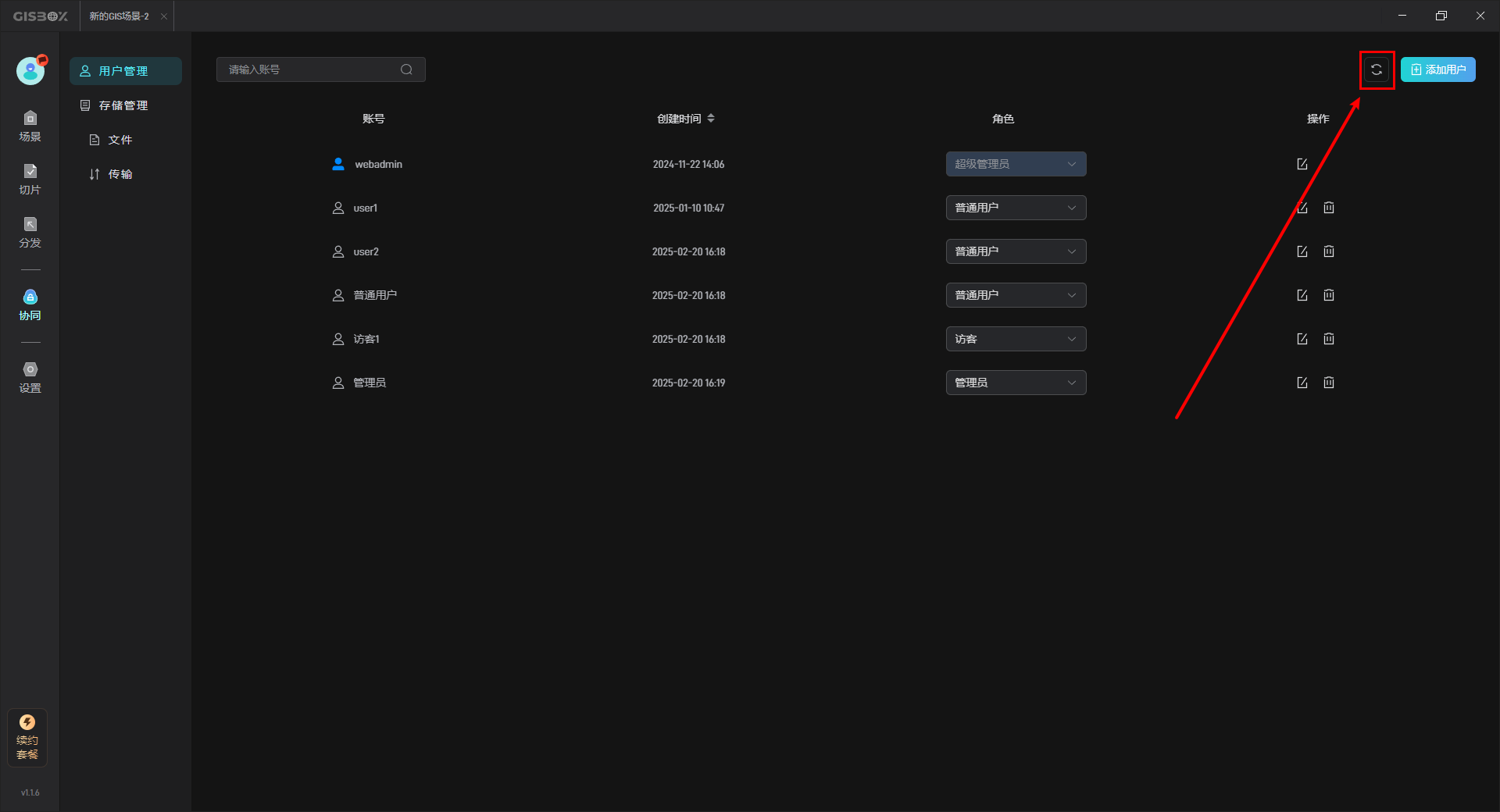
Task: Delete the user2 account
Action: pyautogui.click(x=1329, y=251)
